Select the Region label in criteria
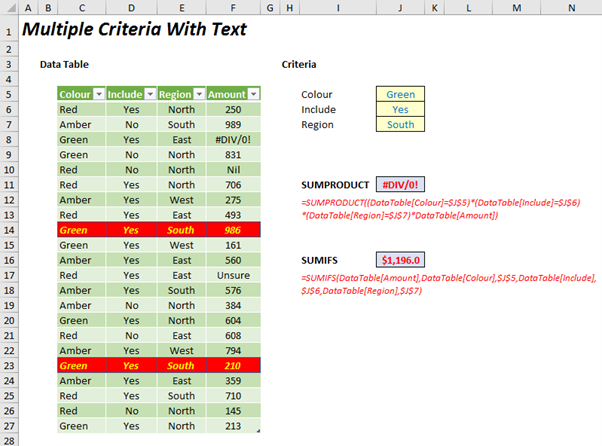602x446 pixels. [x=317, y=125]
